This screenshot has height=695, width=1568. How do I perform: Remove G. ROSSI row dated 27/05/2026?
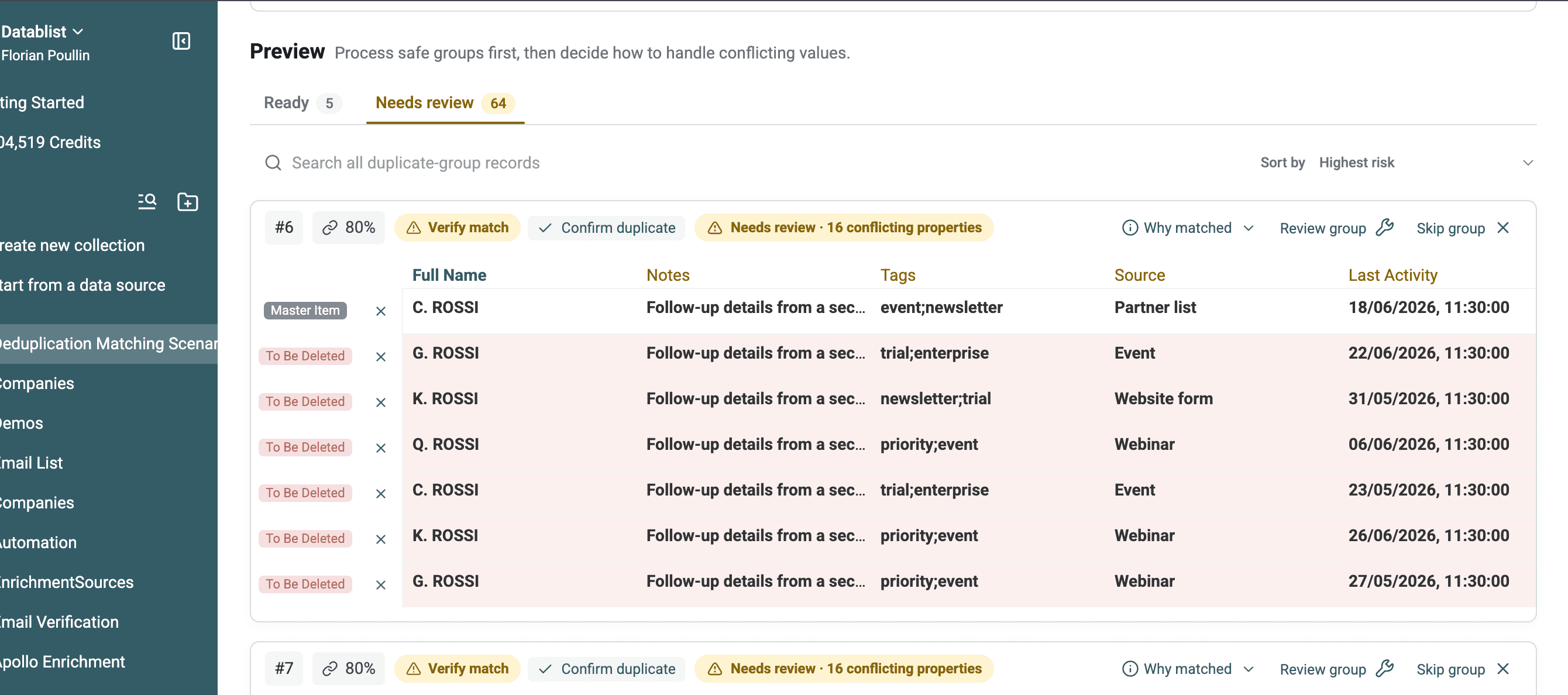381,585
